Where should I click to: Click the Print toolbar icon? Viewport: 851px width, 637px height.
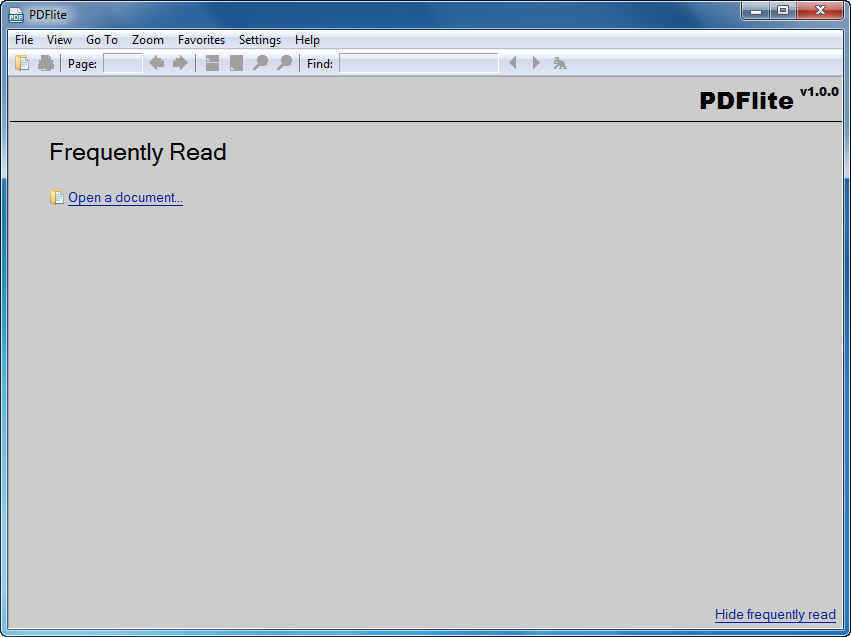(x=46, y=63)
